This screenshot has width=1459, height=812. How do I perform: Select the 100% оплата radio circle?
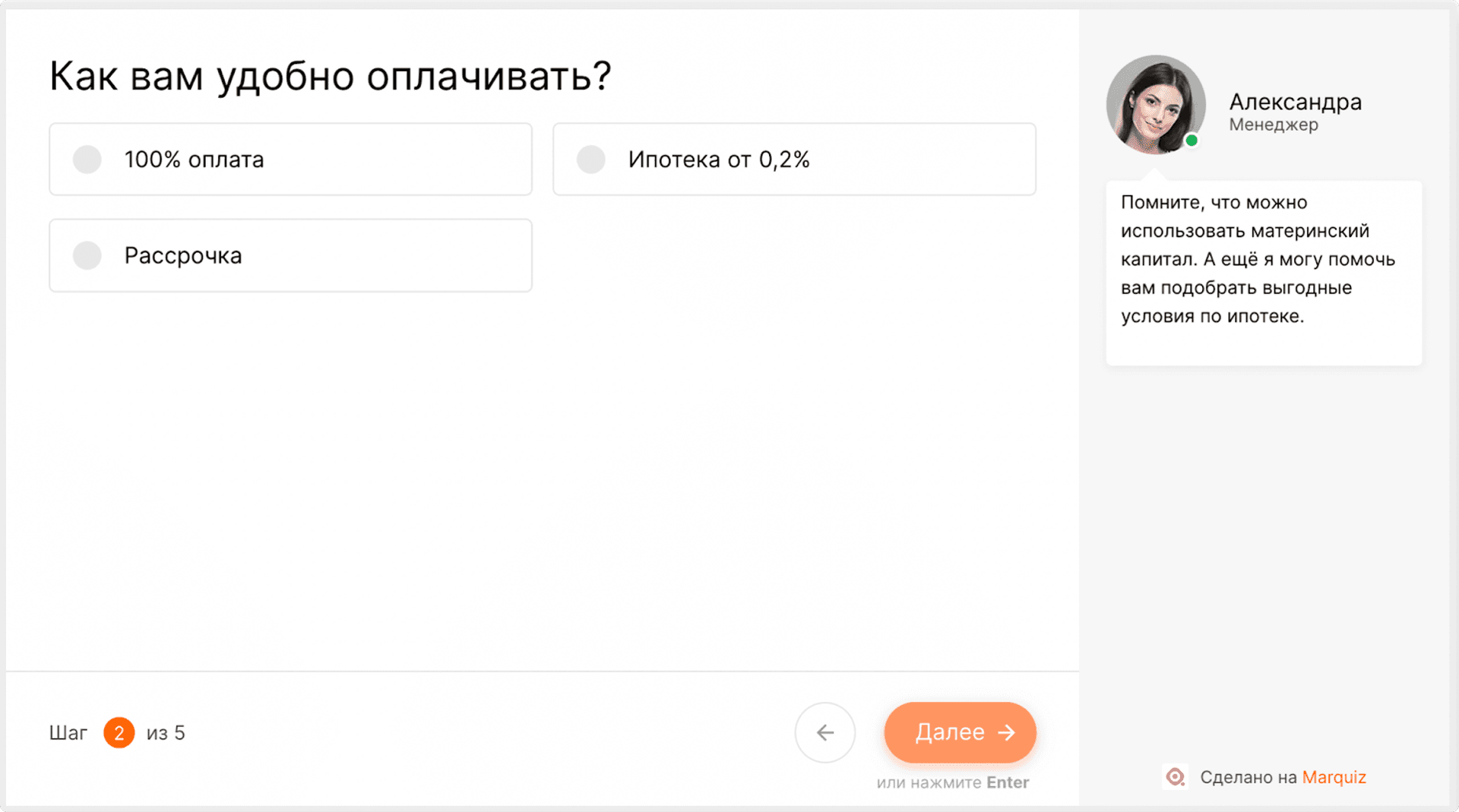click(x=87, y=160)
